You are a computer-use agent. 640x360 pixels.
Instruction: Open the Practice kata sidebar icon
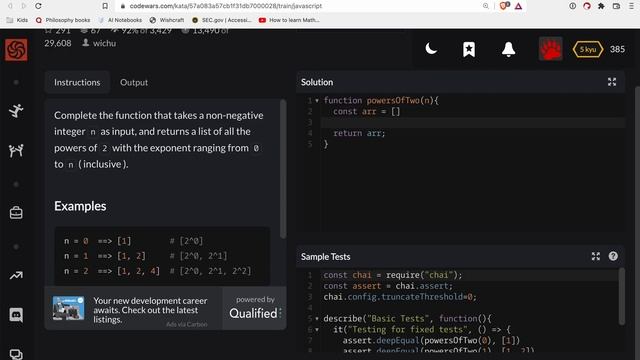coord(16,111)
